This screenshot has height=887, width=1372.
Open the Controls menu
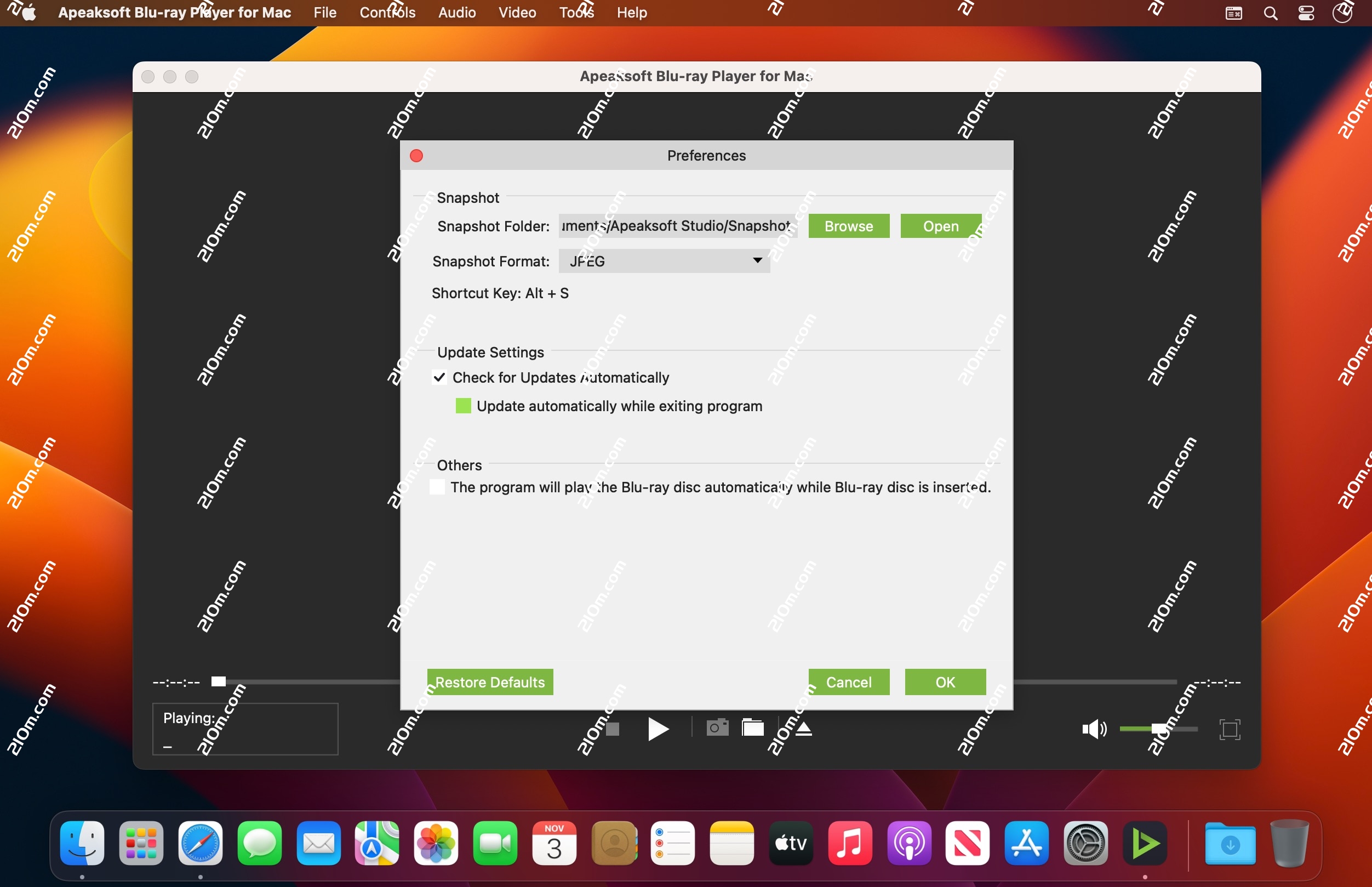[x=387, y=13]
